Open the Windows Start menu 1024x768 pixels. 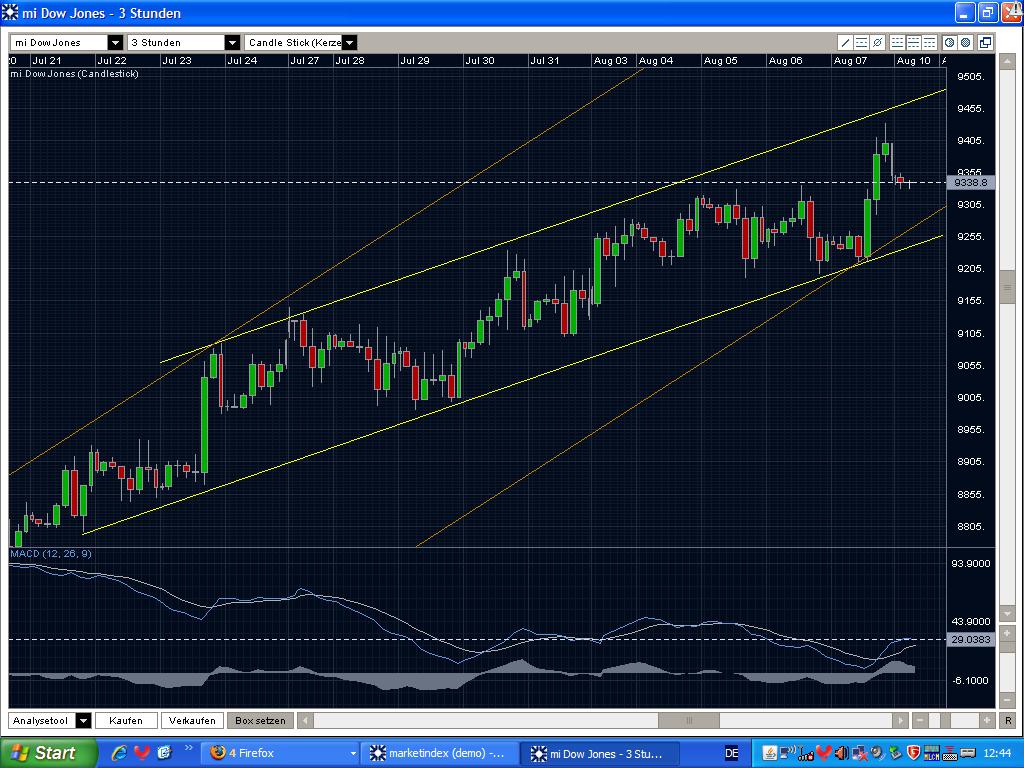(x=49, y=753)
